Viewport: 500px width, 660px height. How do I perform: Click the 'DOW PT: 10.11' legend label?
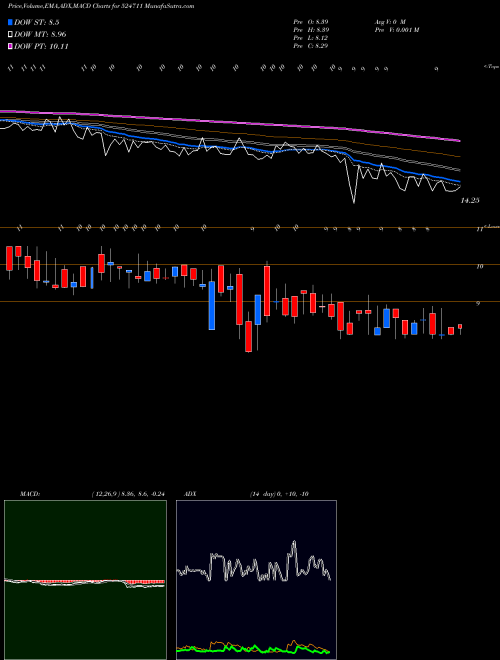(x=41, y=46)
